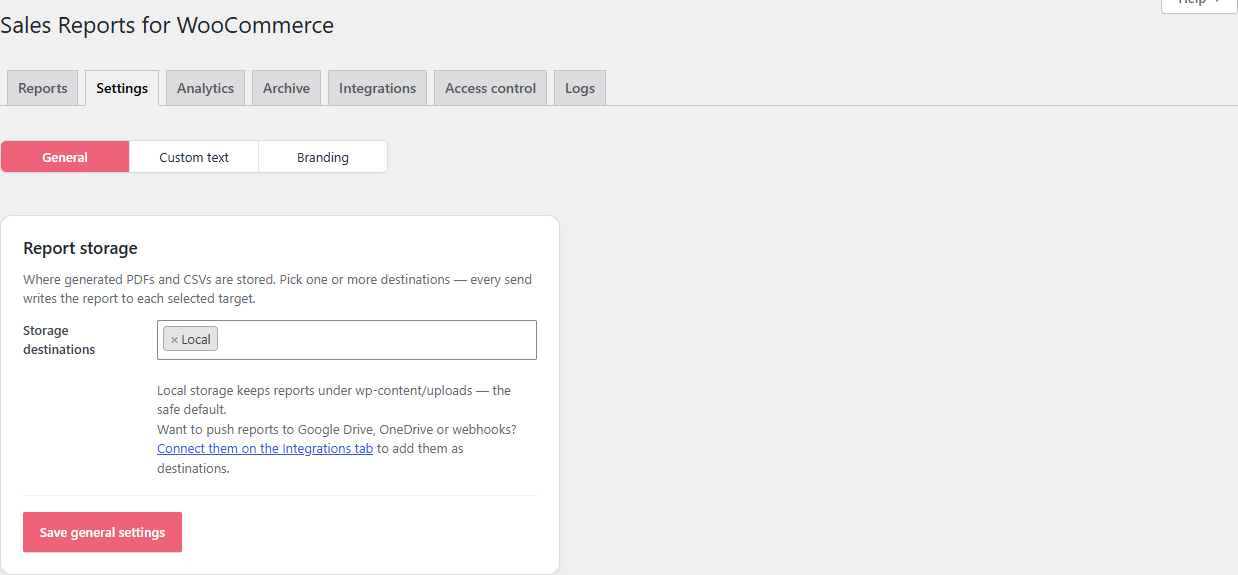This screenshot has height=575, width=1238.
Task: Click the Sales Reports for WooCommerce title
Action: point(167,25)
